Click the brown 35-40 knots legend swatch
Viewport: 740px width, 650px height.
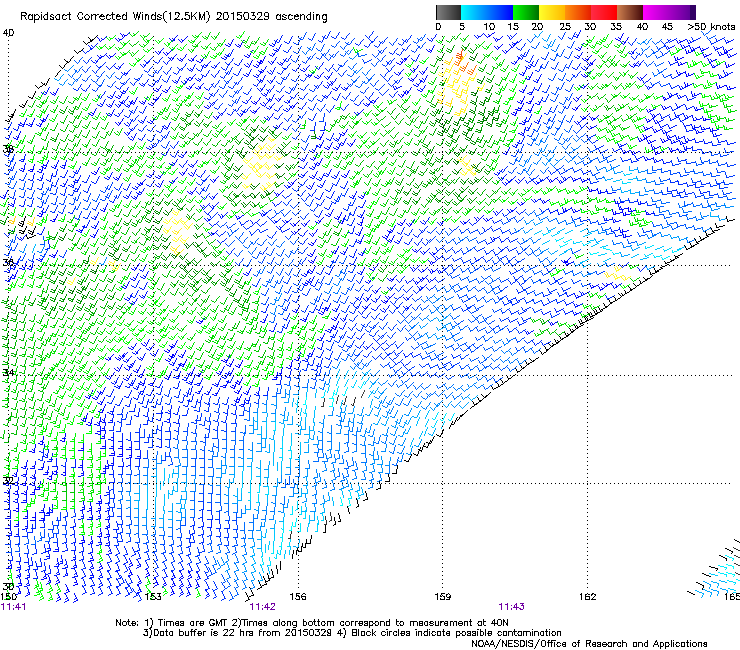click(630, 12)
